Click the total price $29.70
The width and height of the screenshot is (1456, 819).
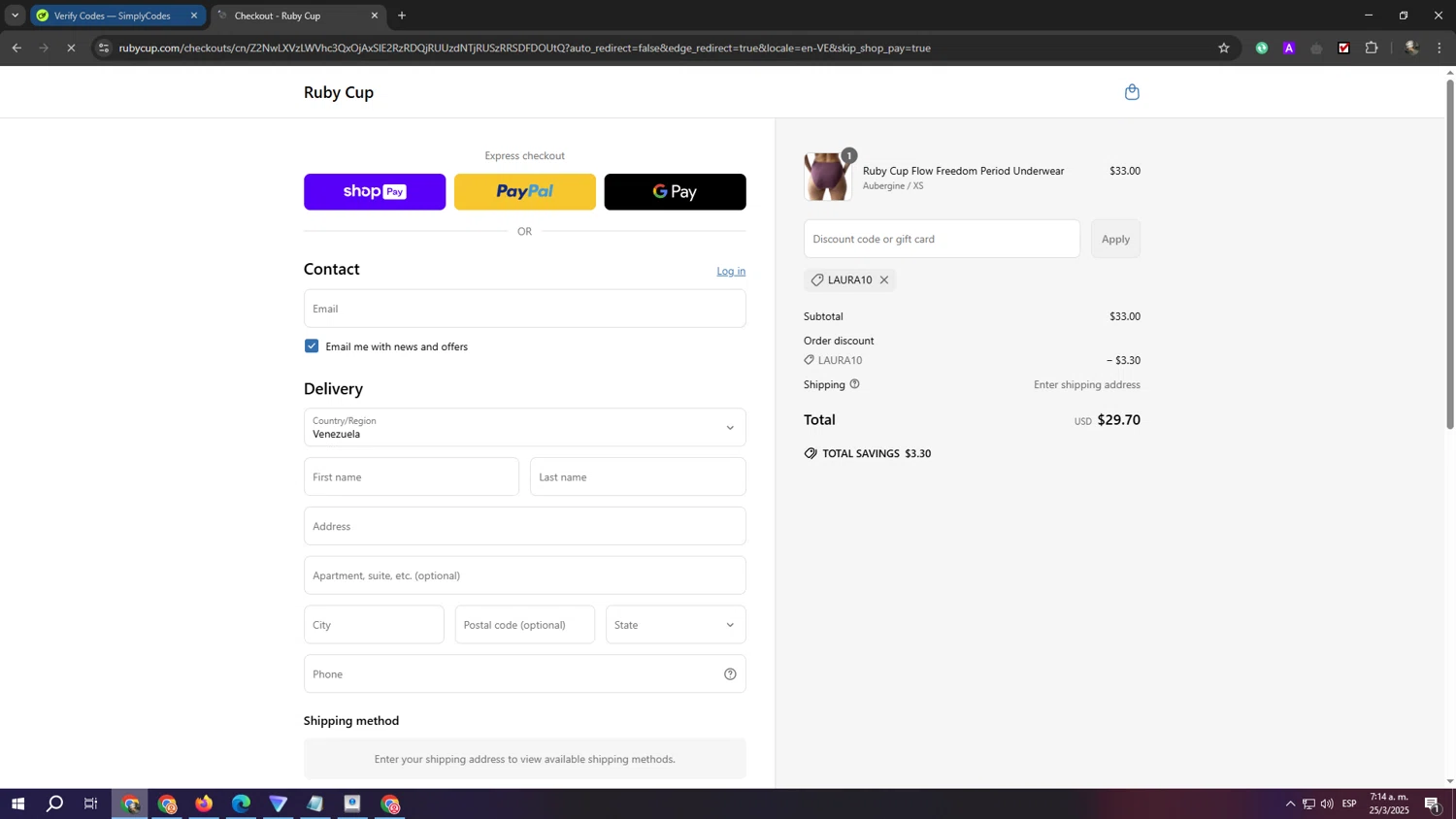pyautogui.click(x=1118, y=420)
